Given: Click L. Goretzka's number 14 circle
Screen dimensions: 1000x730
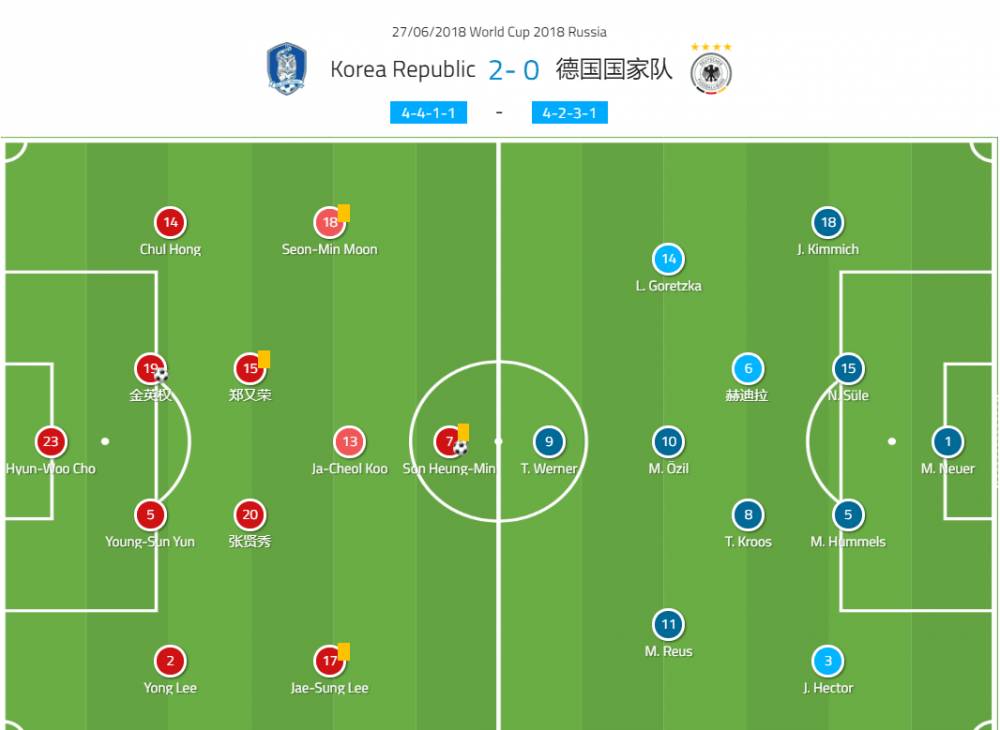Looking at the screenshot, I should coord(668,259).
